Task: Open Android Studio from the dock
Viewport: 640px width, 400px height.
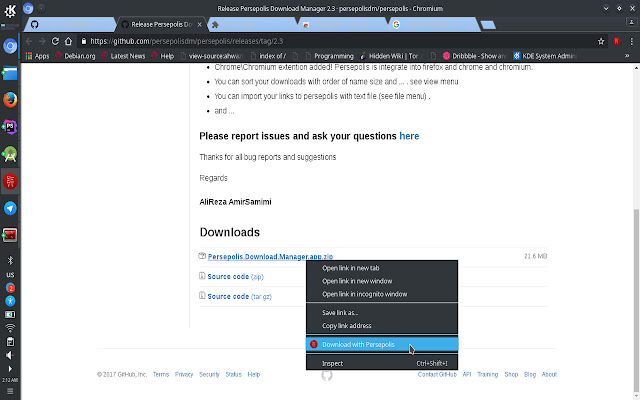Action: click(10, 154)
